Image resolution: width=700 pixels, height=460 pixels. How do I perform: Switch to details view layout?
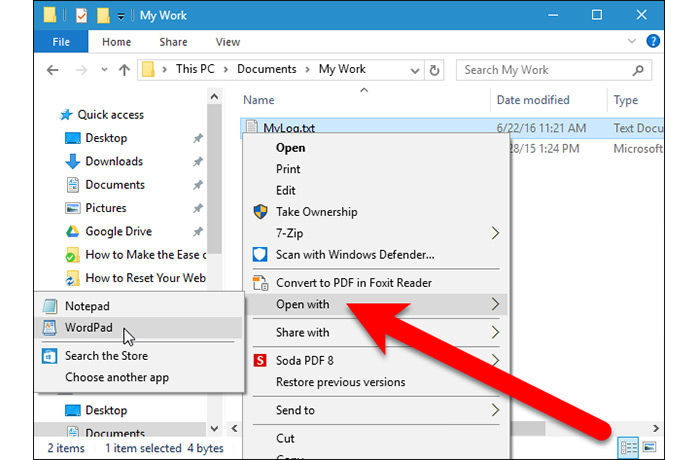(x=629, y=446)
